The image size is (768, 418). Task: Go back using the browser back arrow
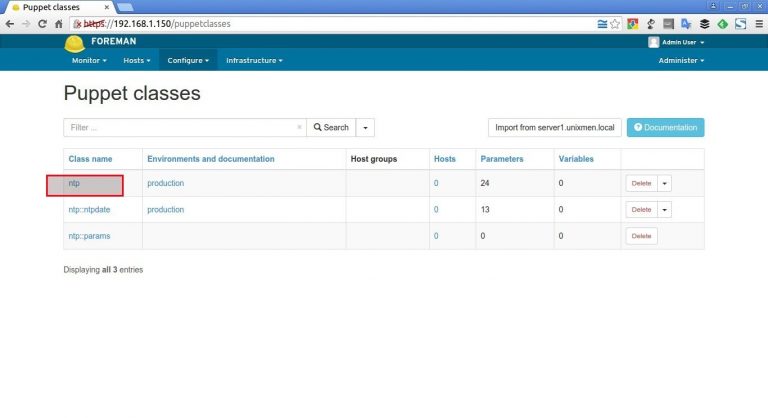10,24
